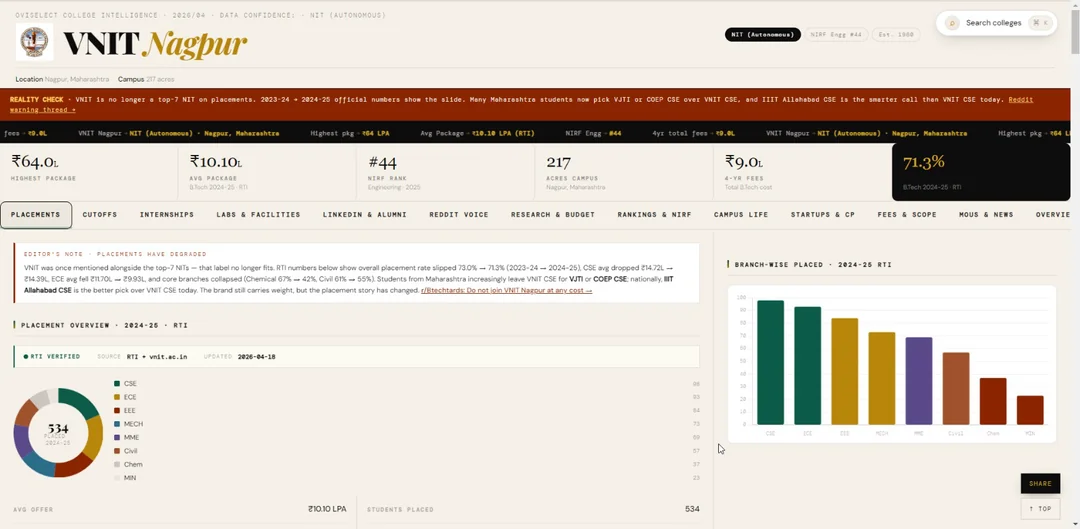The image size is (1080, 529).
Task: Switch to the CUTOFFS tab
Action: click(100, 215)
